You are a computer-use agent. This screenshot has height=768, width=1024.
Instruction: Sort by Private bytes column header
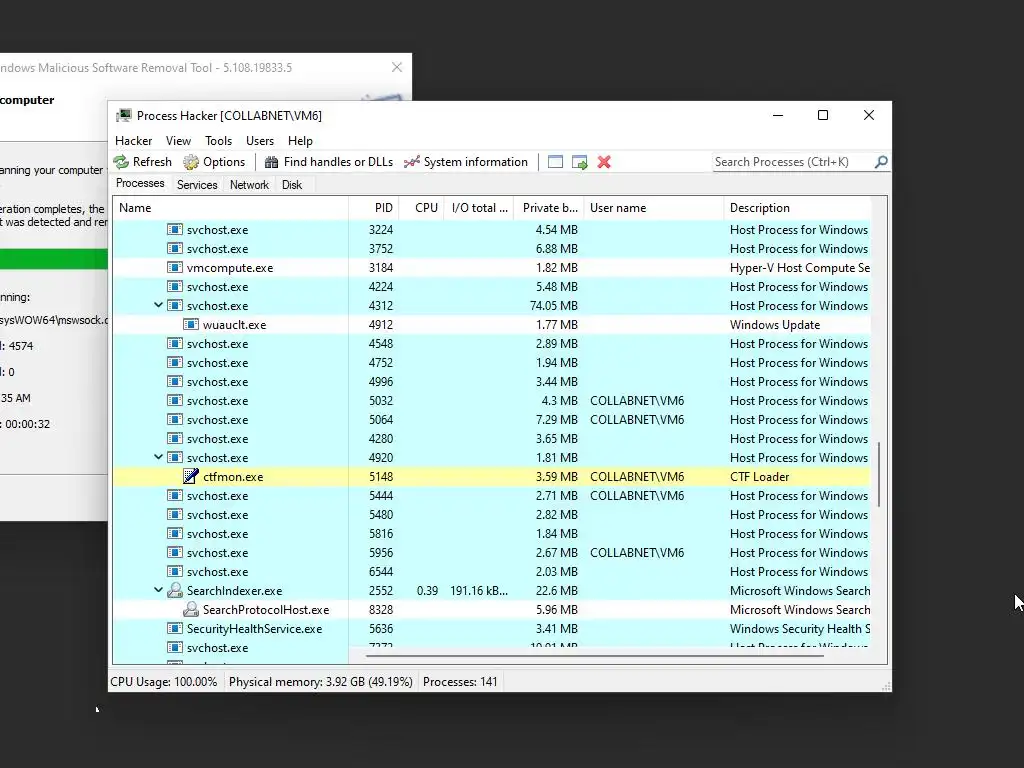(x=549, y=208)
